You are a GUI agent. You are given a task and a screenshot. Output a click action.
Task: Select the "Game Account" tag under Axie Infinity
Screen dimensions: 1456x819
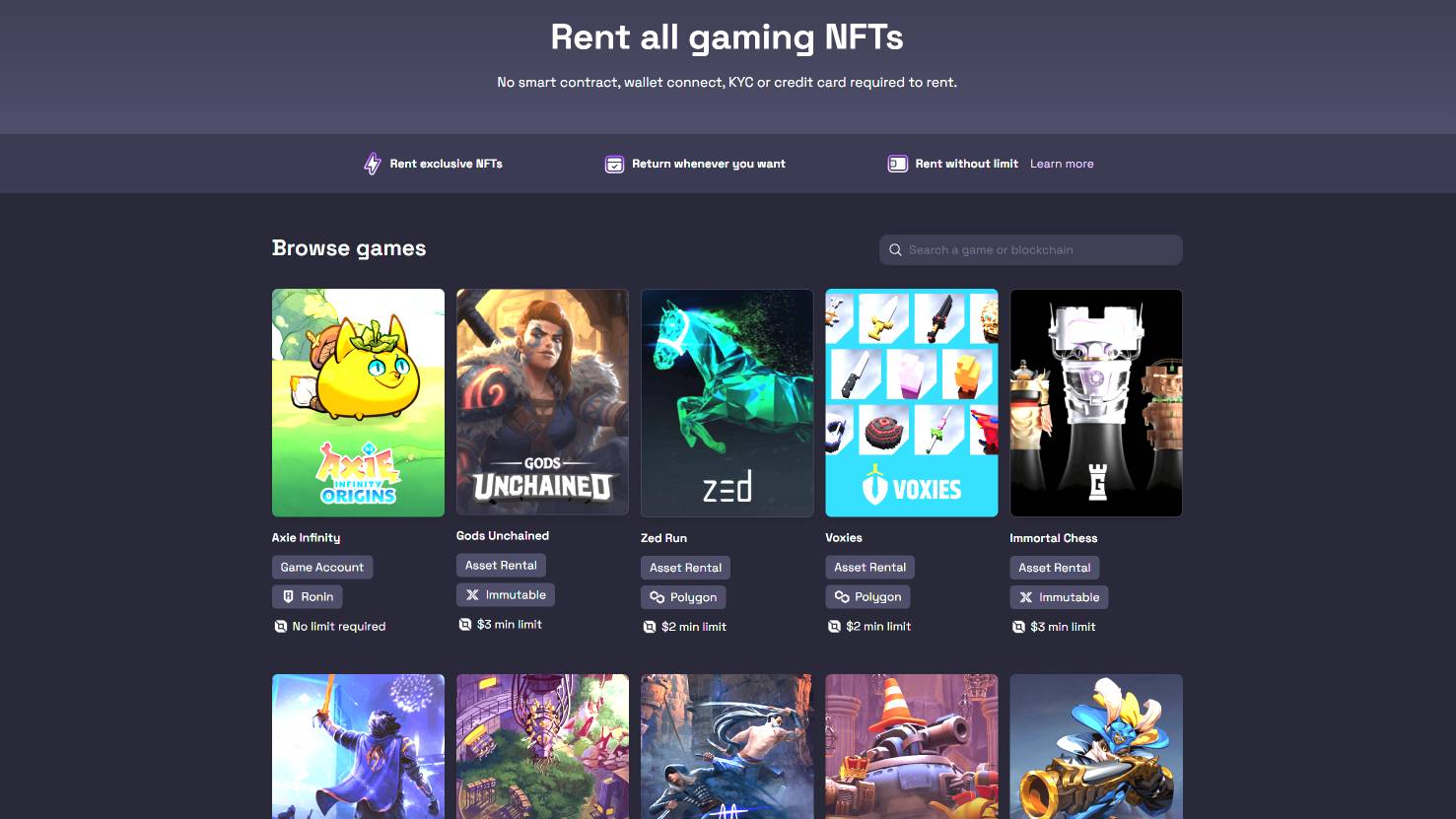(321, 567)
